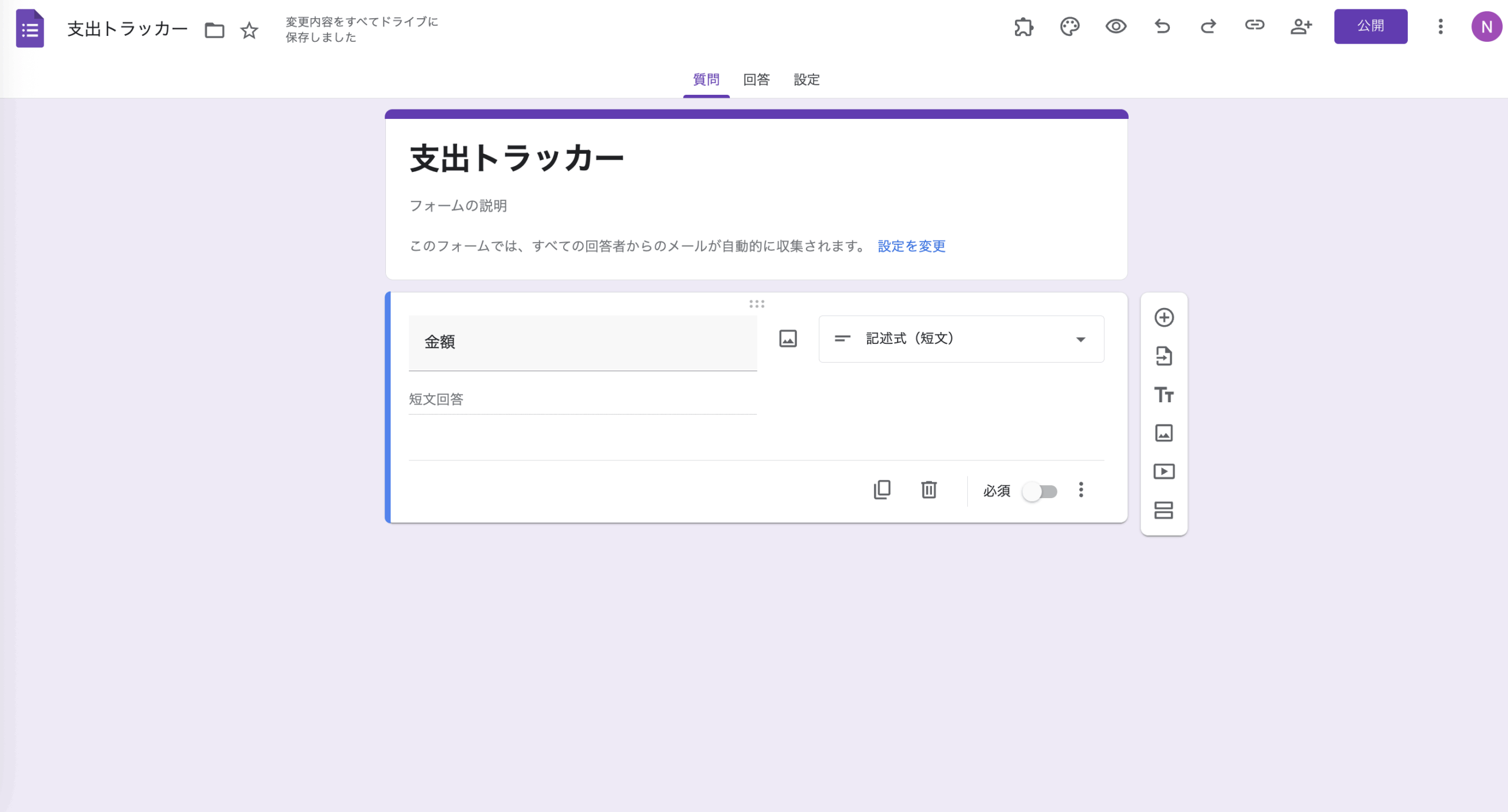Screen dimensions: 1508x812
Task: Open the 記述式(短文) question type dropdown
Action: [961, 339]
